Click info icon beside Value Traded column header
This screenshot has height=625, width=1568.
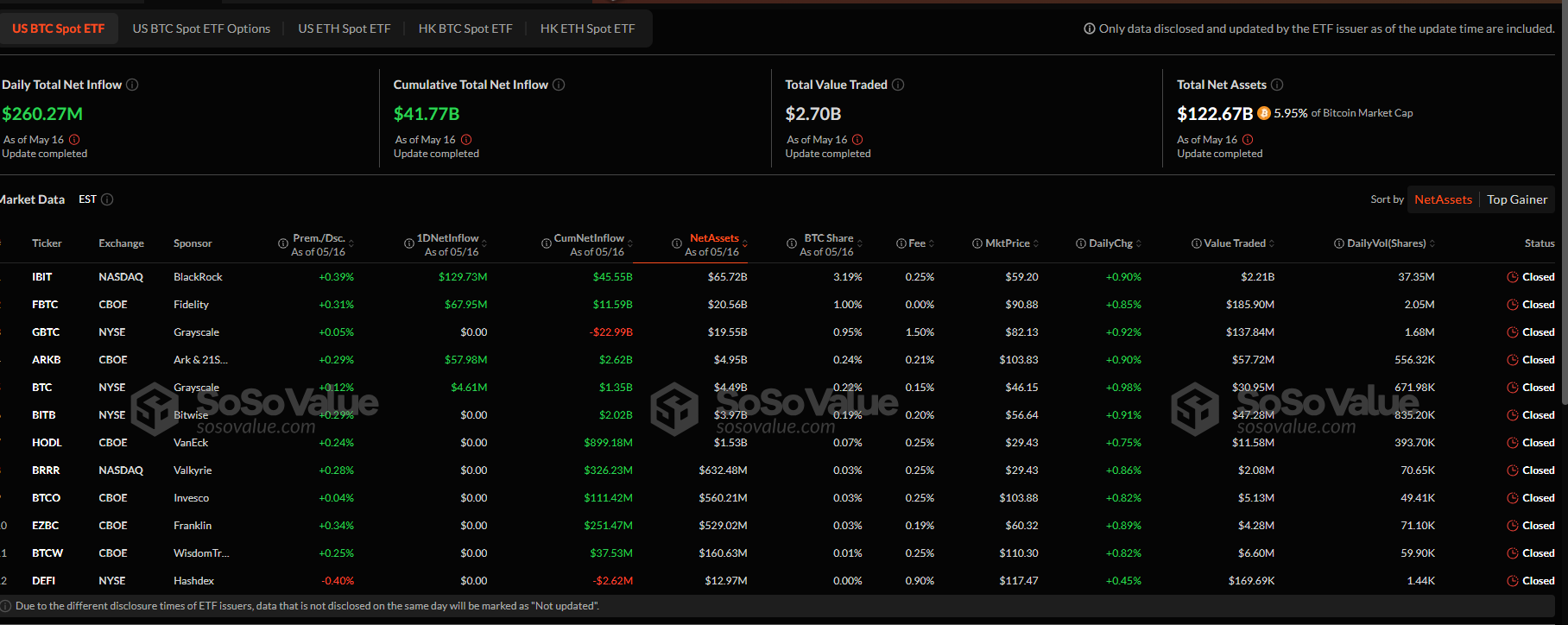pyautogui.click(x=1197, y=243)
